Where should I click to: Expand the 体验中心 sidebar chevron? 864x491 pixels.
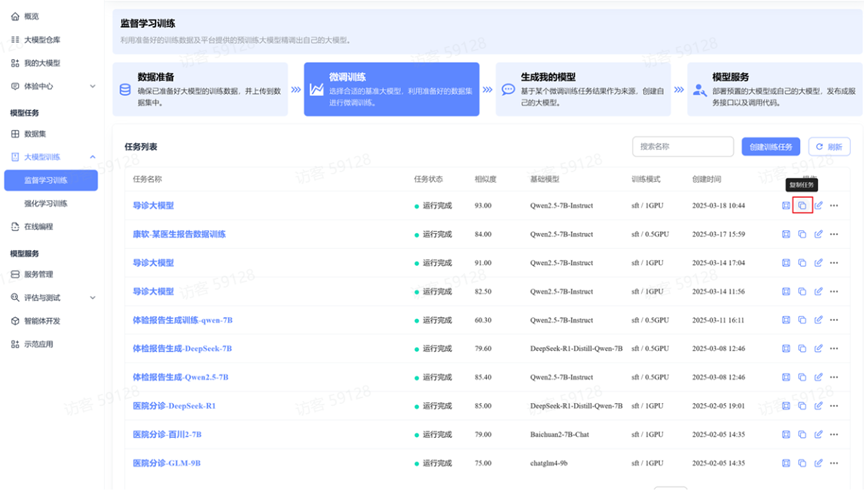click(x=93, y=87)
